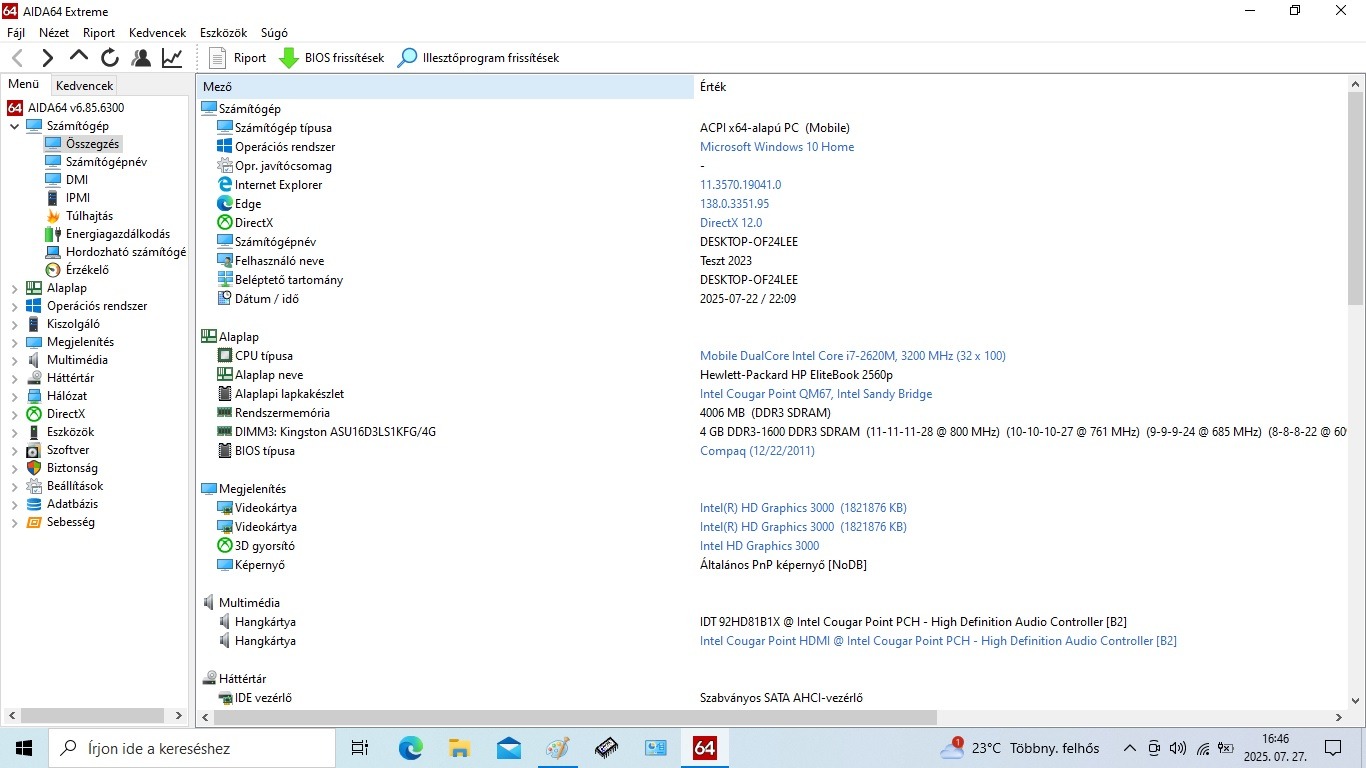The image size is (1366, 768).
Task: Click the Beállítások tree icon
Action: (34, 486)
